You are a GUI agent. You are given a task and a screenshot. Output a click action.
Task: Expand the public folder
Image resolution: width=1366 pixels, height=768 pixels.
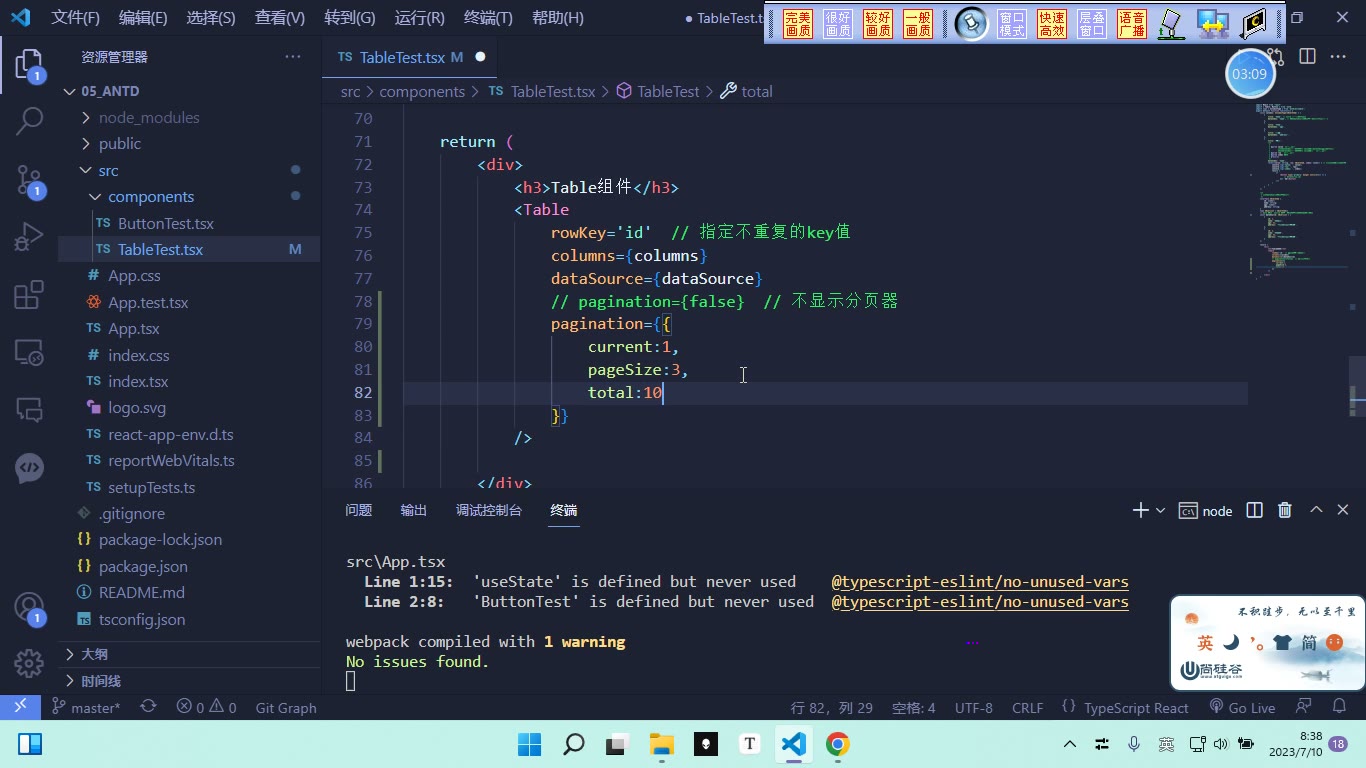point(120,143)
